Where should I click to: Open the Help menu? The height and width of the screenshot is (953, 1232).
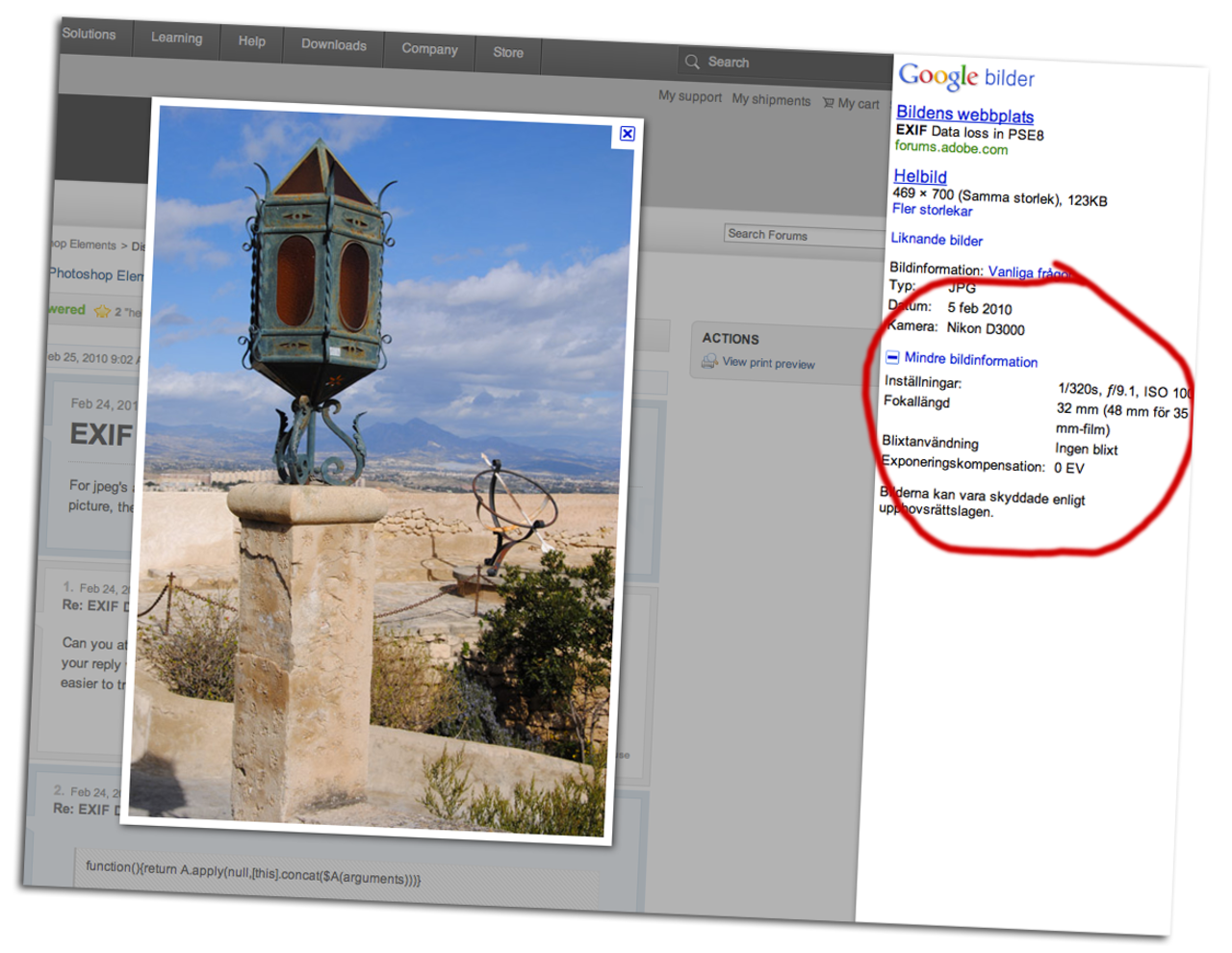[251, 41]
